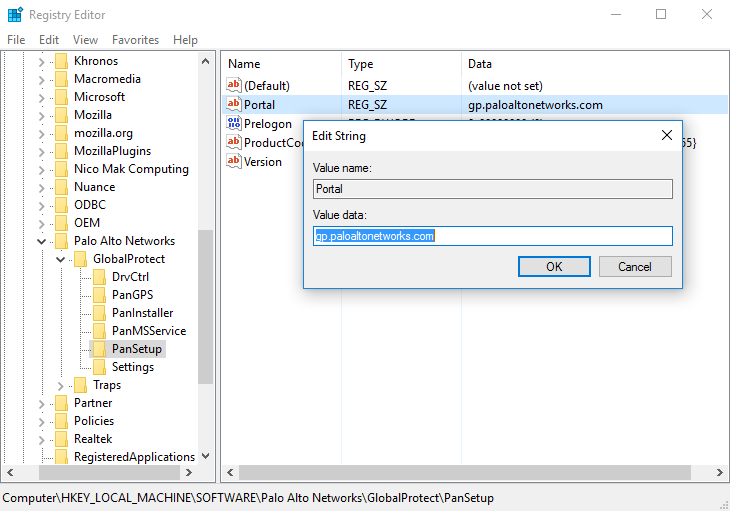Screen dimensions: 730x511
Task: Click the gp.paloaltonetworks.com data cell of the Portal row
Action: pyautogui.click(x=535, y=105)
